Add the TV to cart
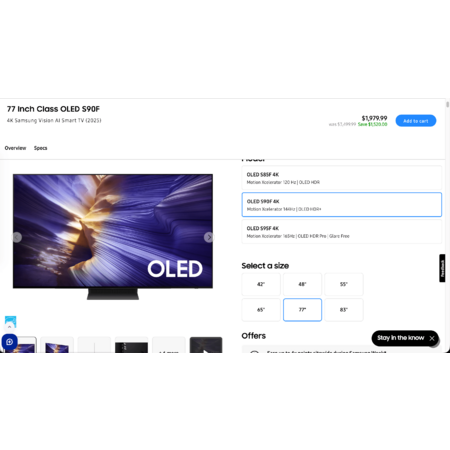Viewport: 450px width, 450px height. point(416,121)
